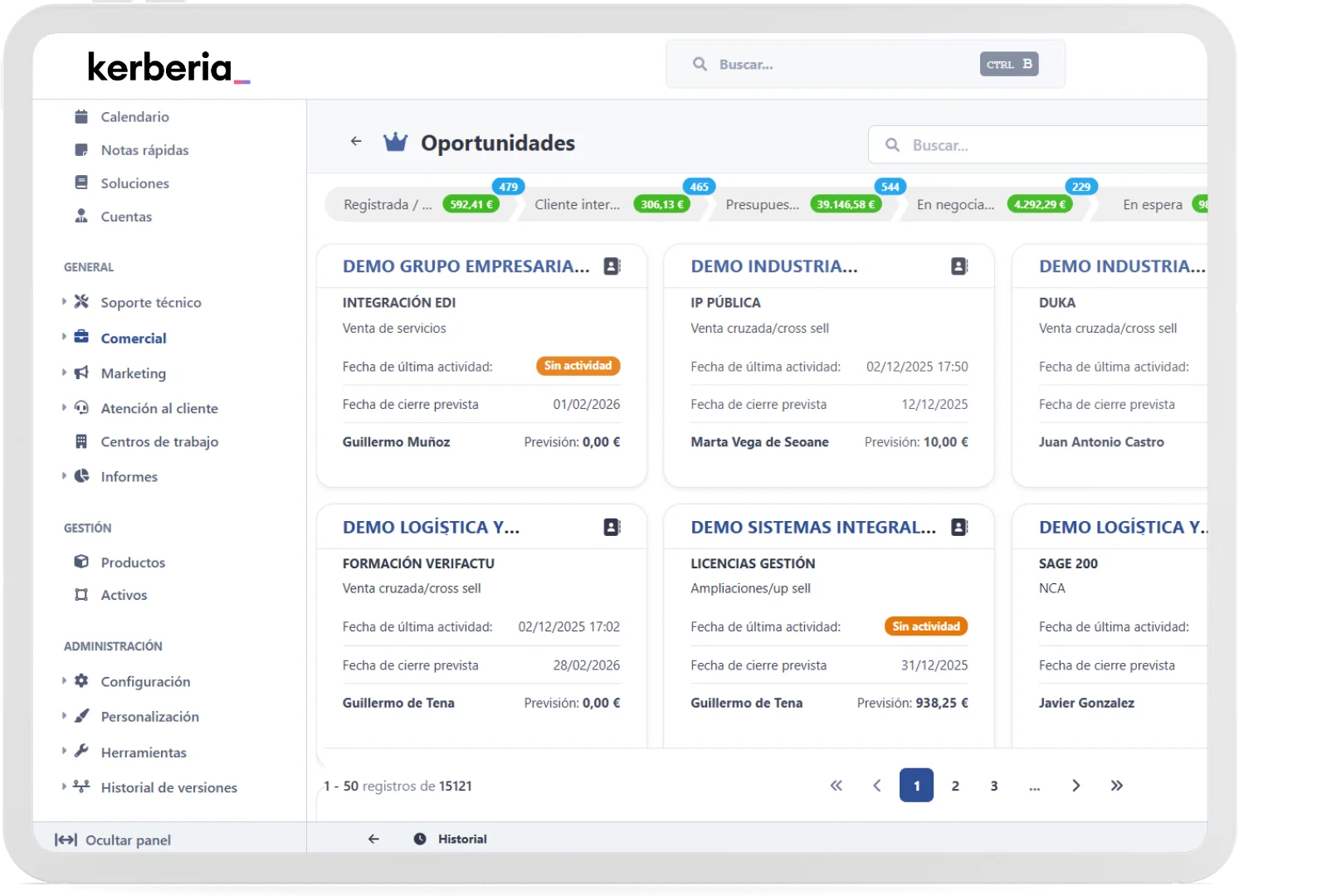Screen dimensions: 1322x896
Task: Open Calendario from the sidebar
Action: point(134,117)
